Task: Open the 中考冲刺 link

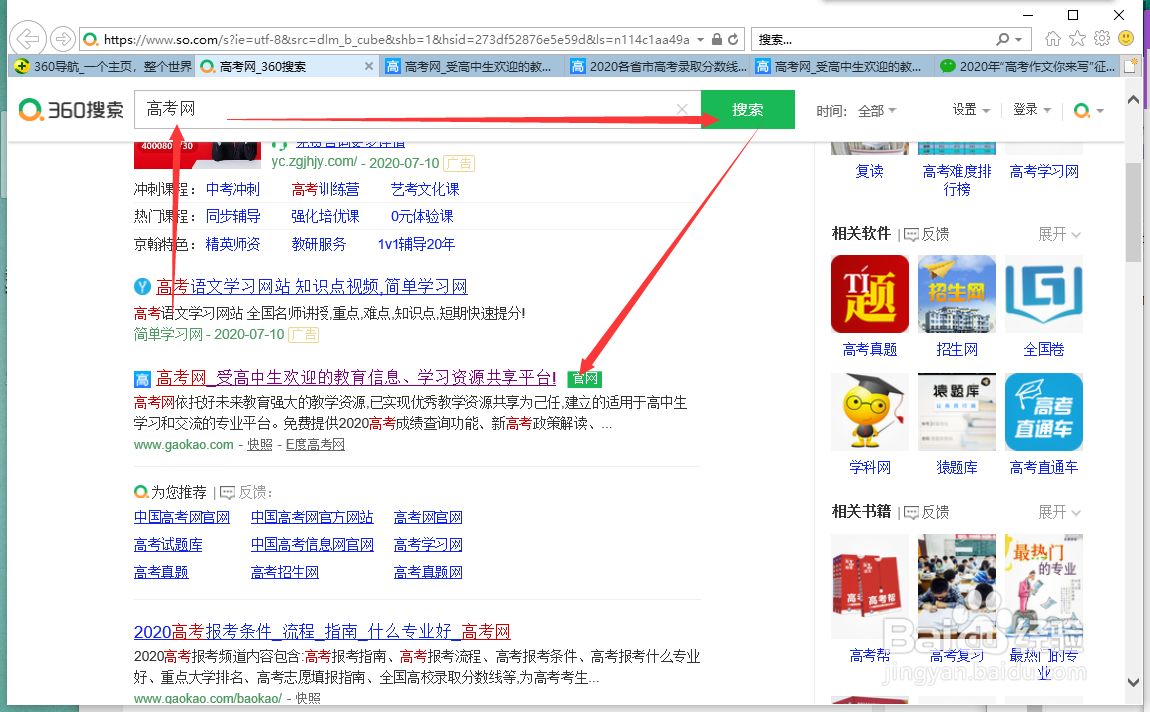Action: pos(232,189)
